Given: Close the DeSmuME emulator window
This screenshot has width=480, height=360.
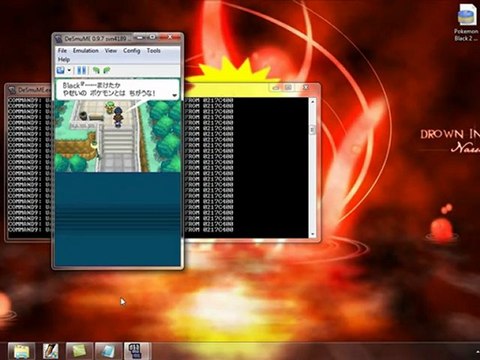Looking at the screenshot, I should click(x=170, y=37).
